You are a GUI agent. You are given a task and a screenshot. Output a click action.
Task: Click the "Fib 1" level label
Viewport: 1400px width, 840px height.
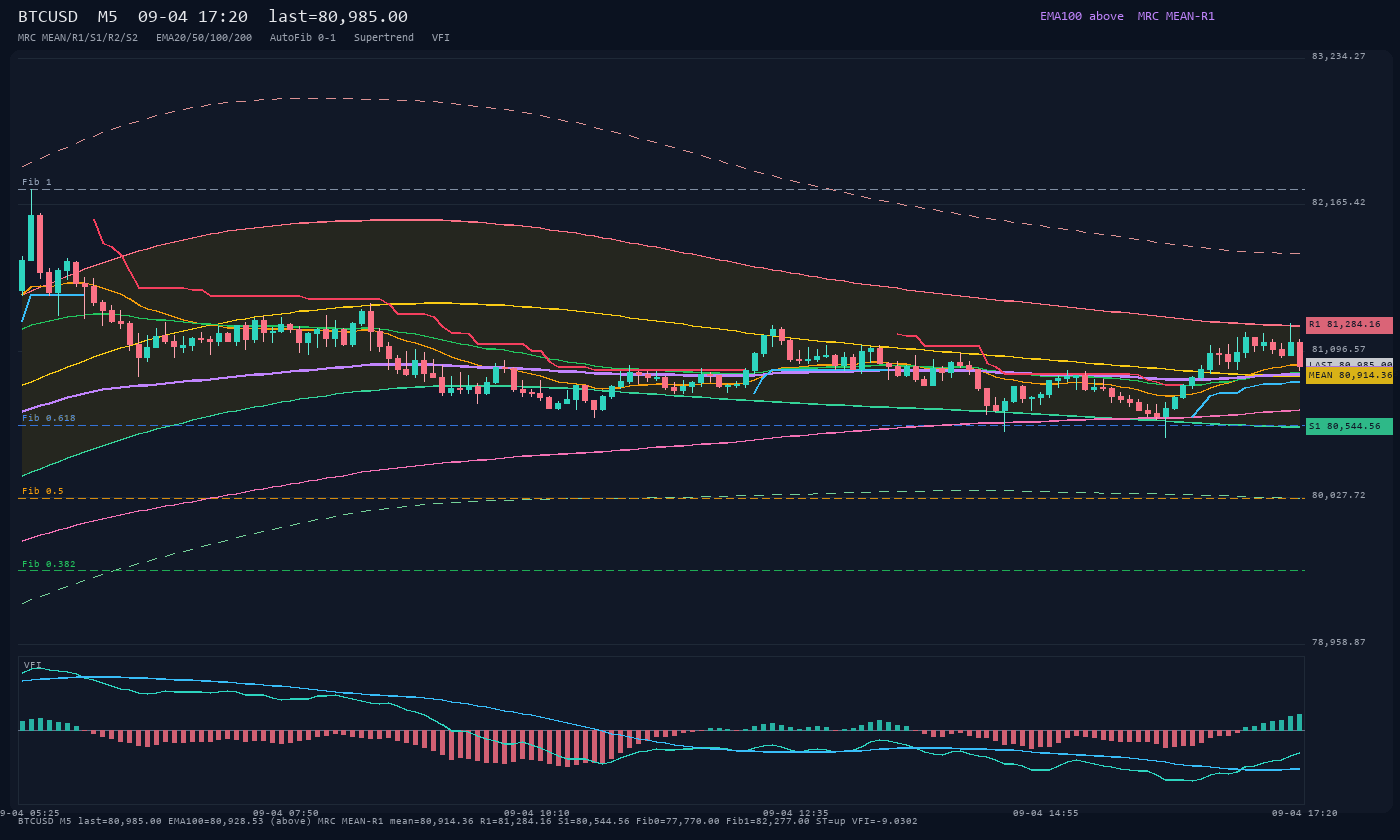click(x=37, y=182)
